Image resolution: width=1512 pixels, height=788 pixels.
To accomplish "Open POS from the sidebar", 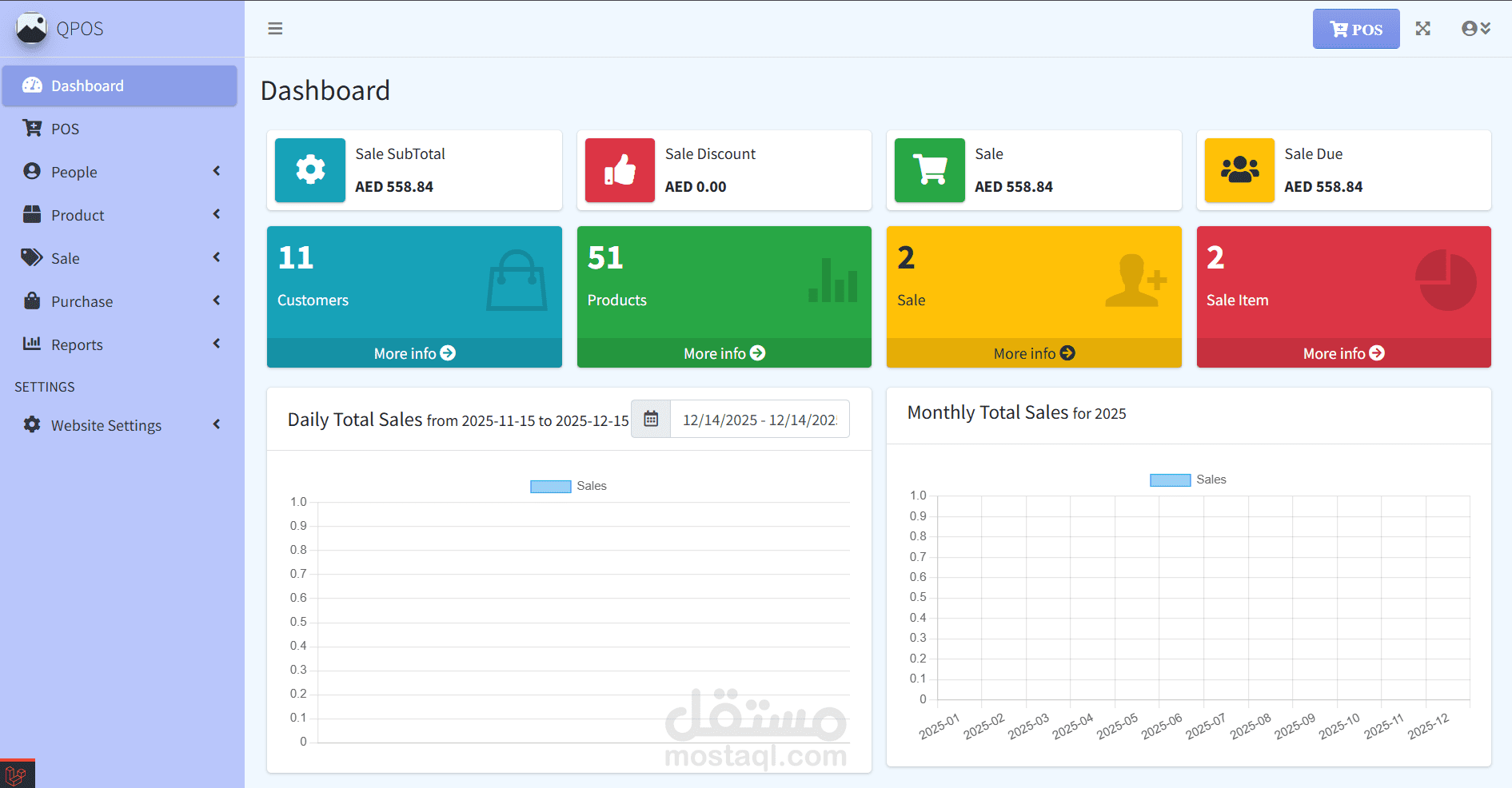I will point(120,129).
